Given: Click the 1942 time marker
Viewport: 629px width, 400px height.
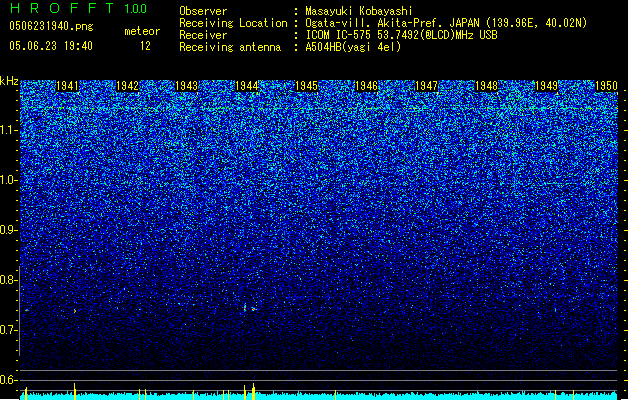Looking at the screenshot, I should [x=127, y=86].
